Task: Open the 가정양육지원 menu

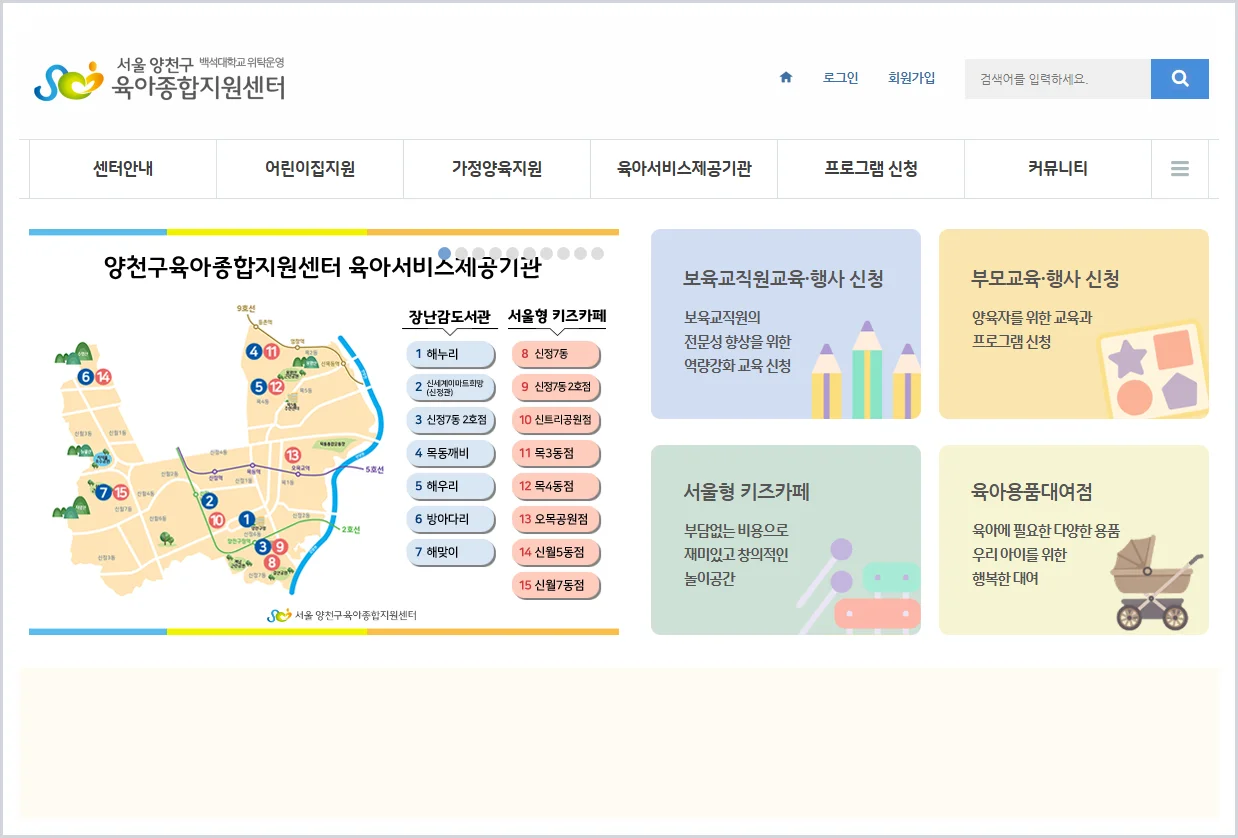Action: click(x=497, y=169)
